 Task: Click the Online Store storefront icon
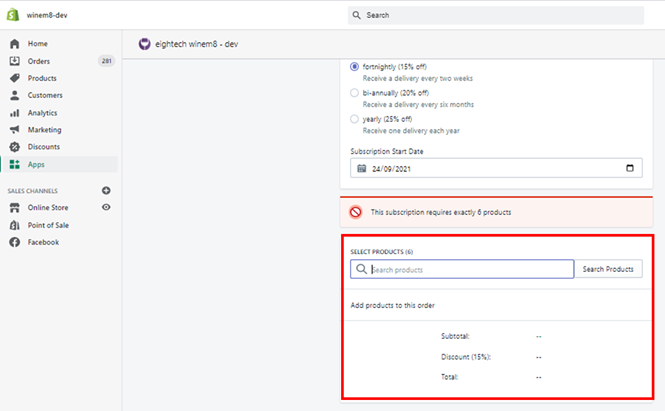(14, 207)
